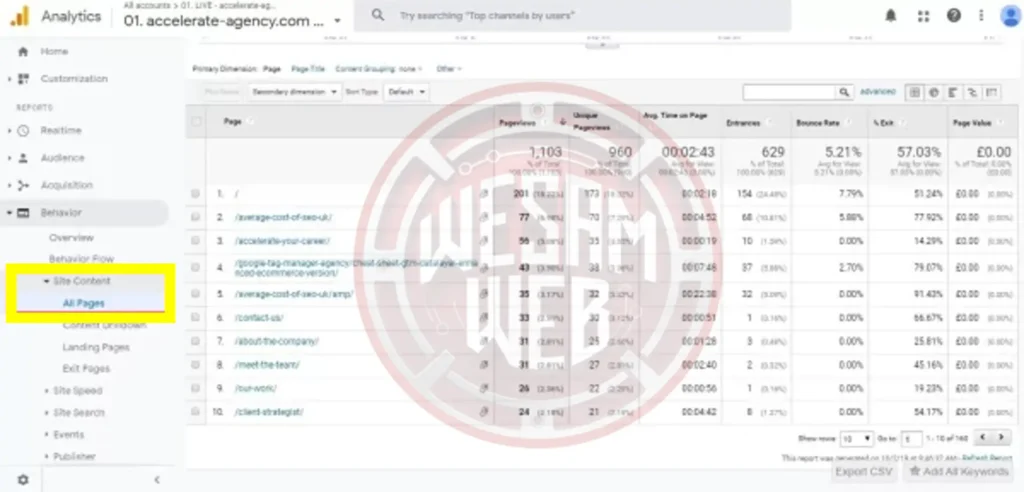Select the data table view icon
Viewport: 1024px width, 492px height.
coord(913,92)
